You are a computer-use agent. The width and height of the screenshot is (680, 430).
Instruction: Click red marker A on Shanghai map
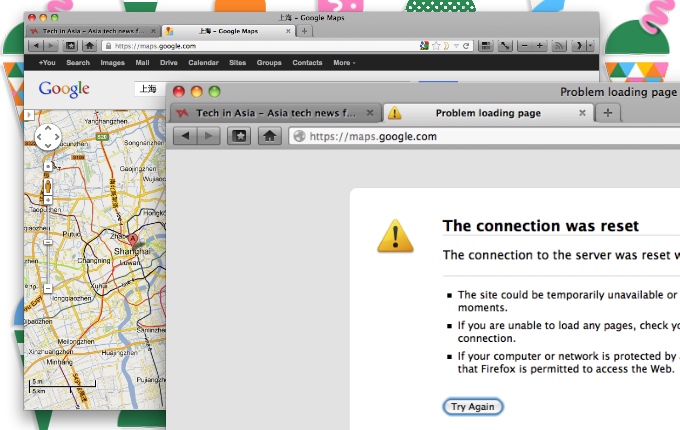(133, 239)
